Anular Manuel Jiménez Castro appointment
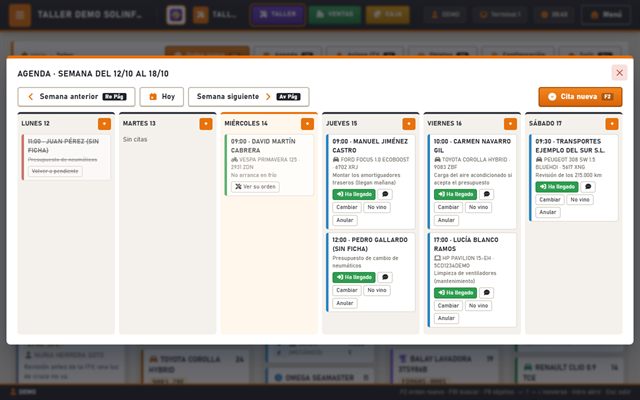 (345, 220)
